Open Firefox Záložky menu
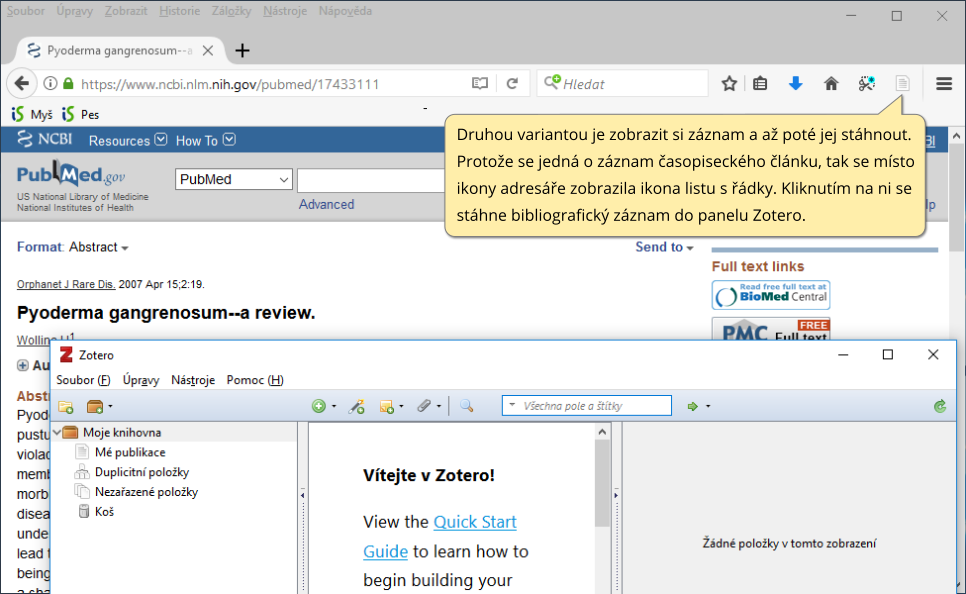Image resolution: width=966 pixels, height=594 pixels. click(232, 11)
